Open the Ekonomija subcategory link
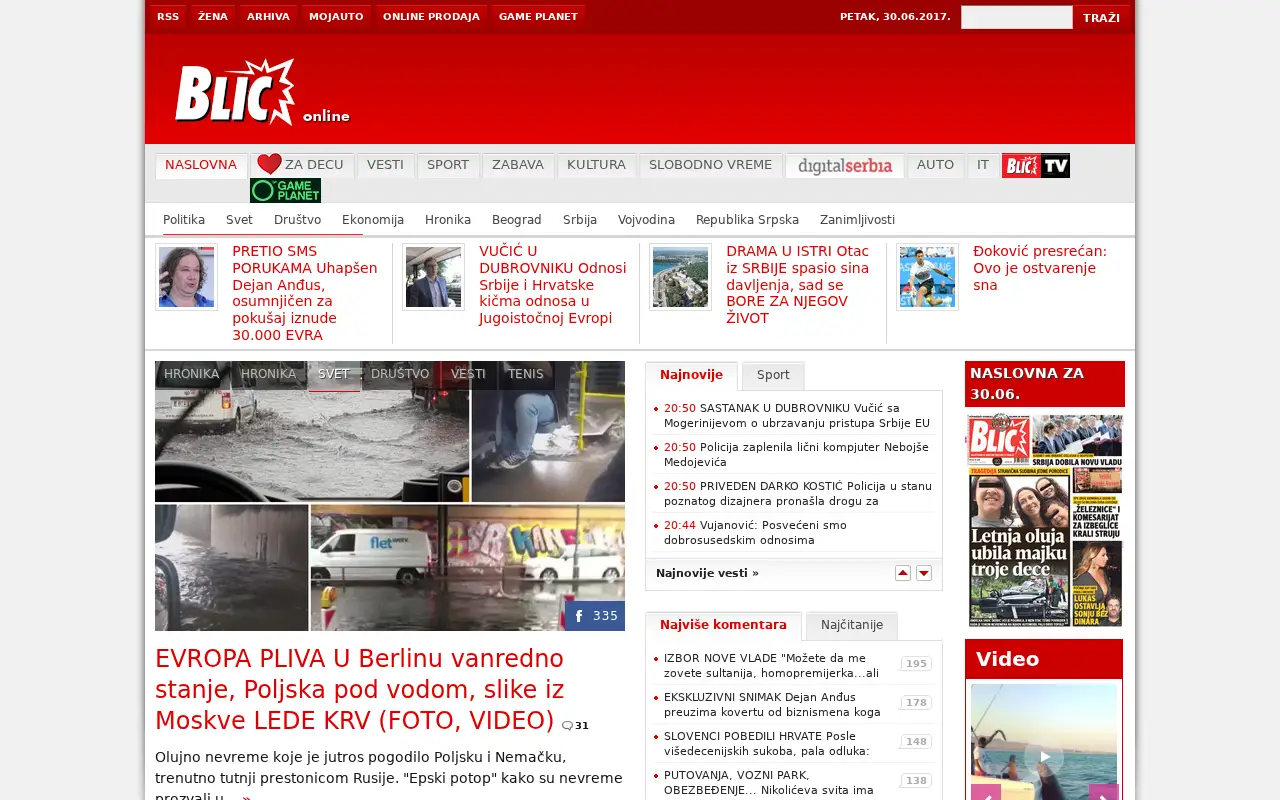The height and width of the screenshot is (800, 1280). (x=373, y=220)
